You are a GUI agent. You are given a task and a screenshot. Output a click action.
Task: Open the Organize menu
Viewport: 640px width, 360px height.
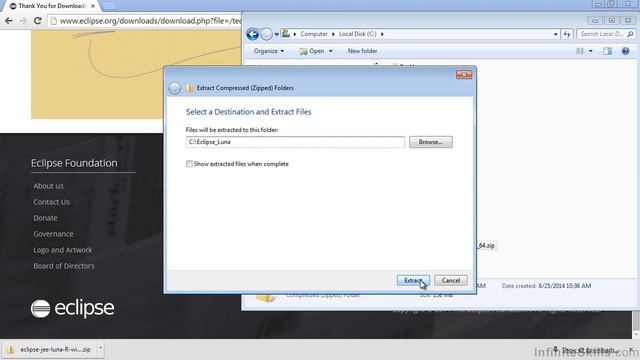pyautogui.click(x=269, y=51)
